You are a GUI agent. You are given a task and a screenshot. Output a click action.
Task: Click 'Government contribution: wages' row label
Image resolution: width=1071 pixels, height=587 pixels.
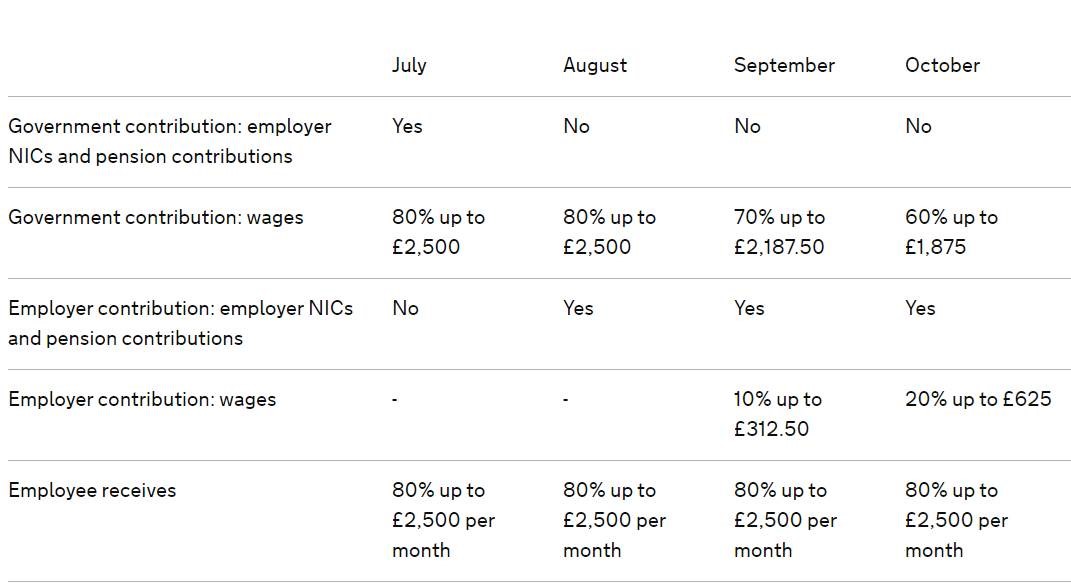point(156,218)
